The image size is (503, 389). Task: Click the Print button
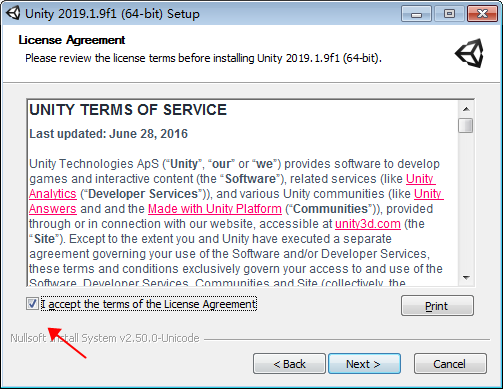point(437,306)
